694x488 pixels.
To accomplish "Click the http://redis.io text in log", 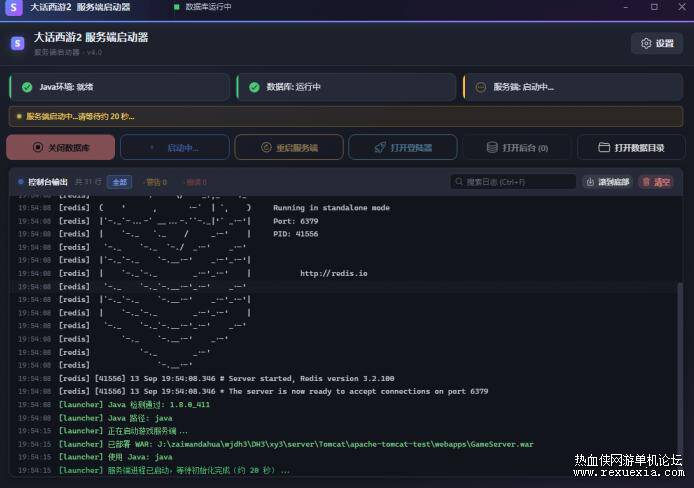I will (x=334, y=273).
